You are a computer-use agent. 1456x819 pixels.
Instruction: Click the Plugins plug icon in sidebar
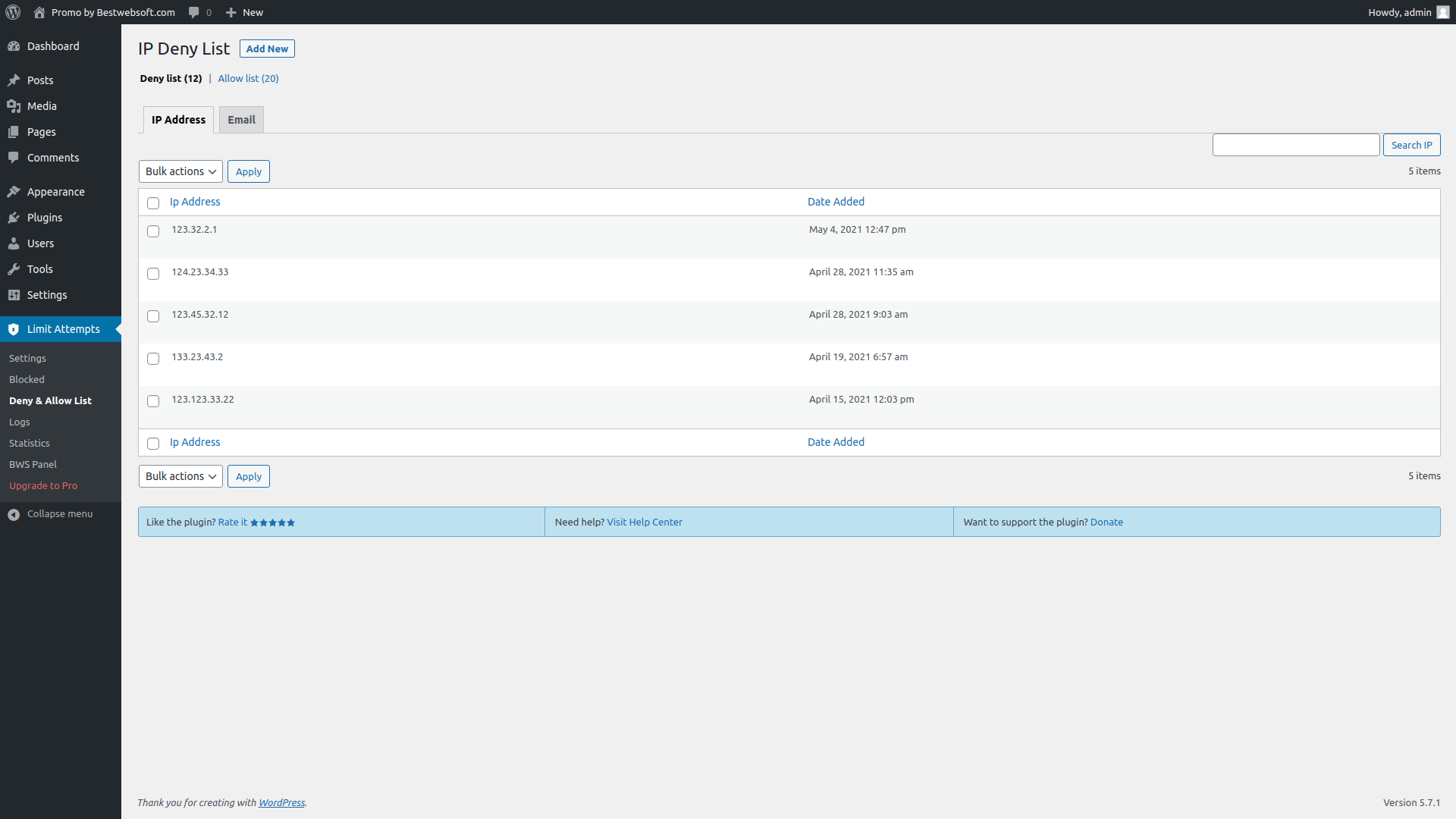(14, 218)
